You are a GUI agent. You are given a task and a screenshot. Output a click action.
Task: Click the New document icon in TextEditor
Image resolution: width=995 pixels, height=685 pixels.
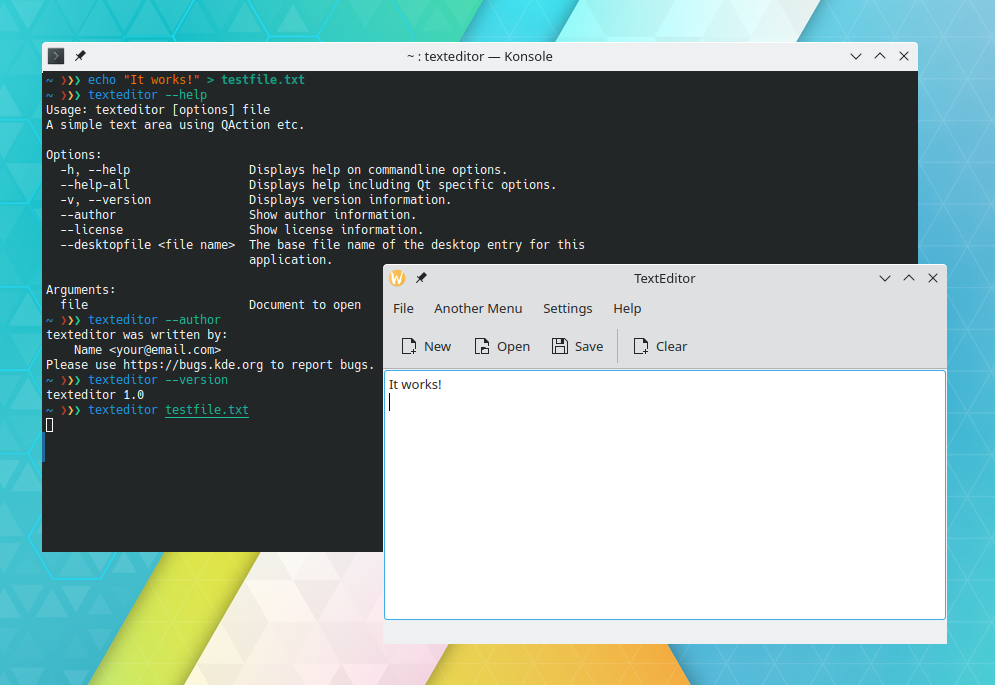[411, 345]
